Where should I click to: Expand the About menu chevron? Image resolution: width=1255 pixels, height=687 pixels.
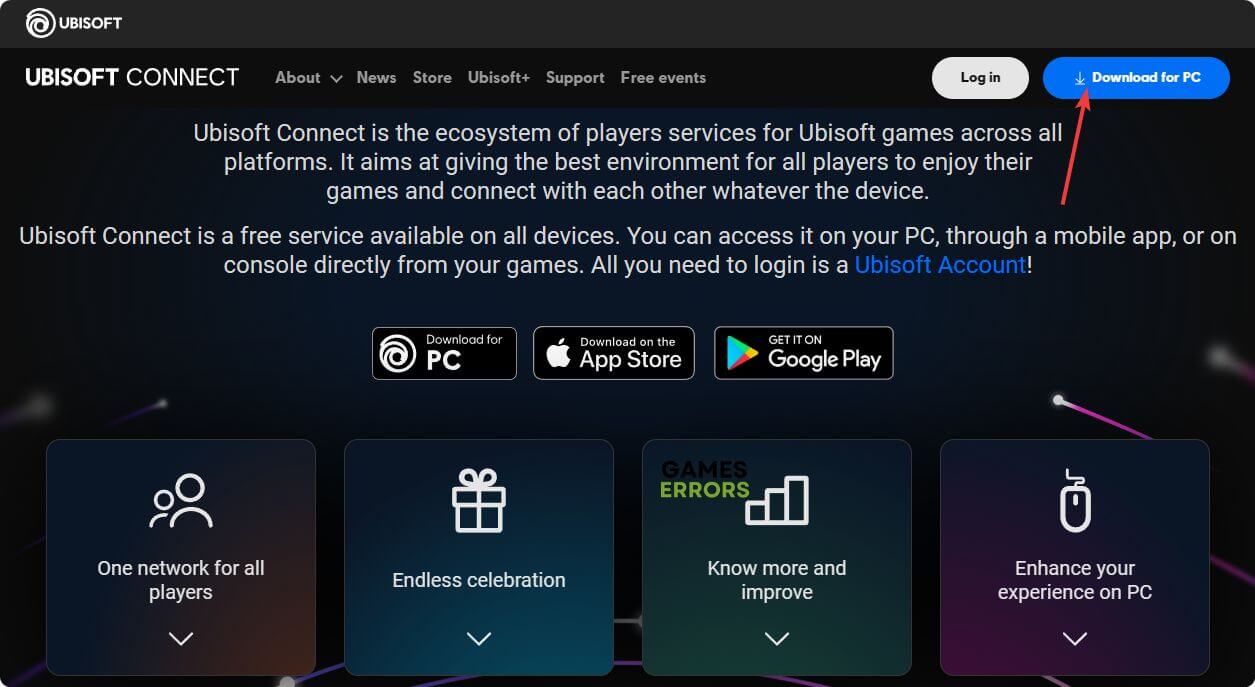click(x=335, y=78)
